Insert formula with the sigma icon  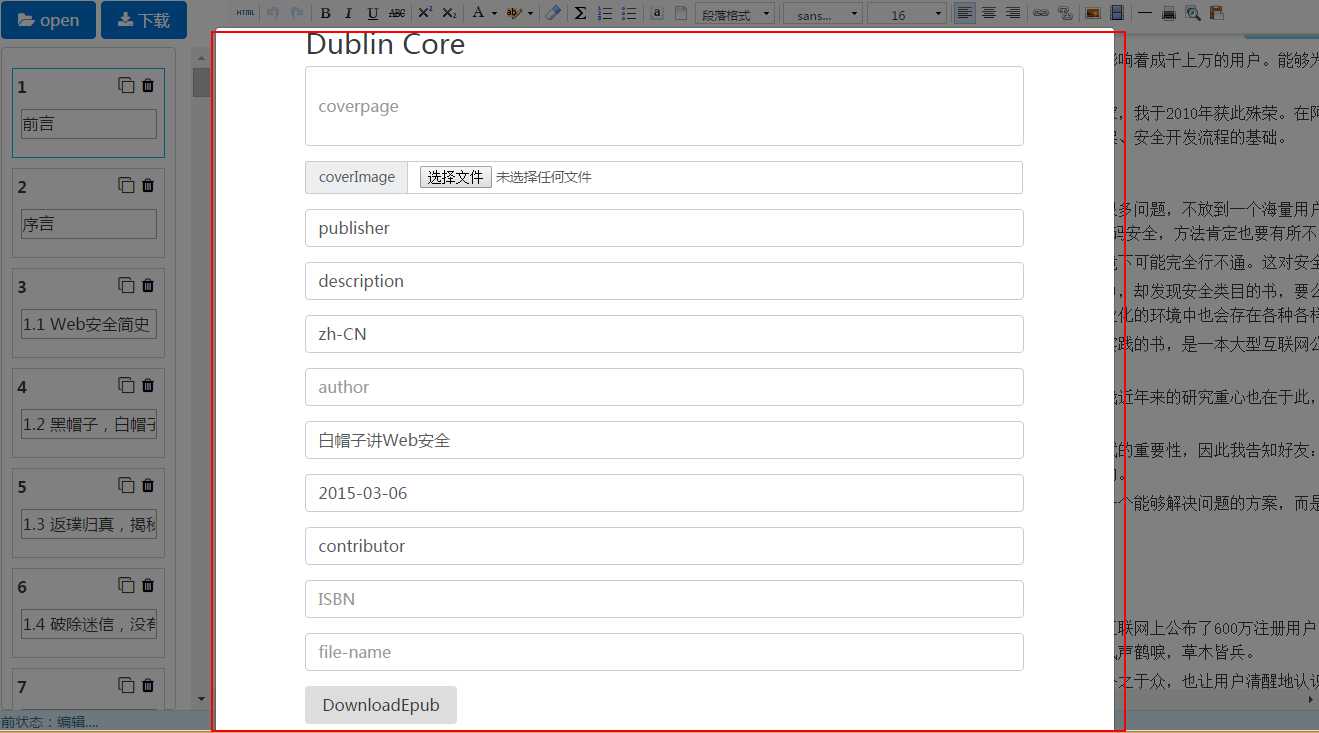point(580,13)
